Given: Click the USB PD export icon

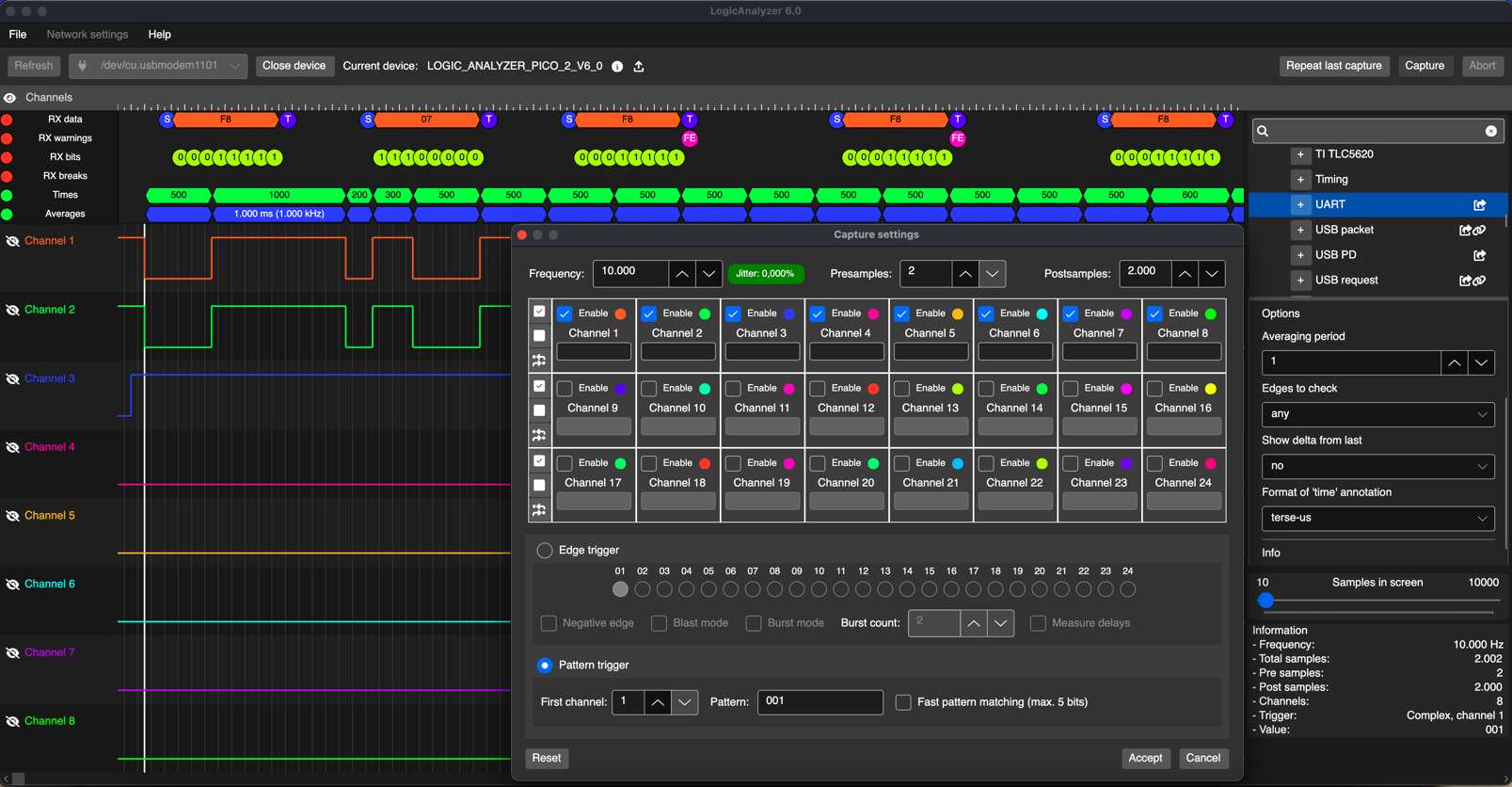Looking at the screenshot, I should pyautogui.click(x=1479, y=255).
